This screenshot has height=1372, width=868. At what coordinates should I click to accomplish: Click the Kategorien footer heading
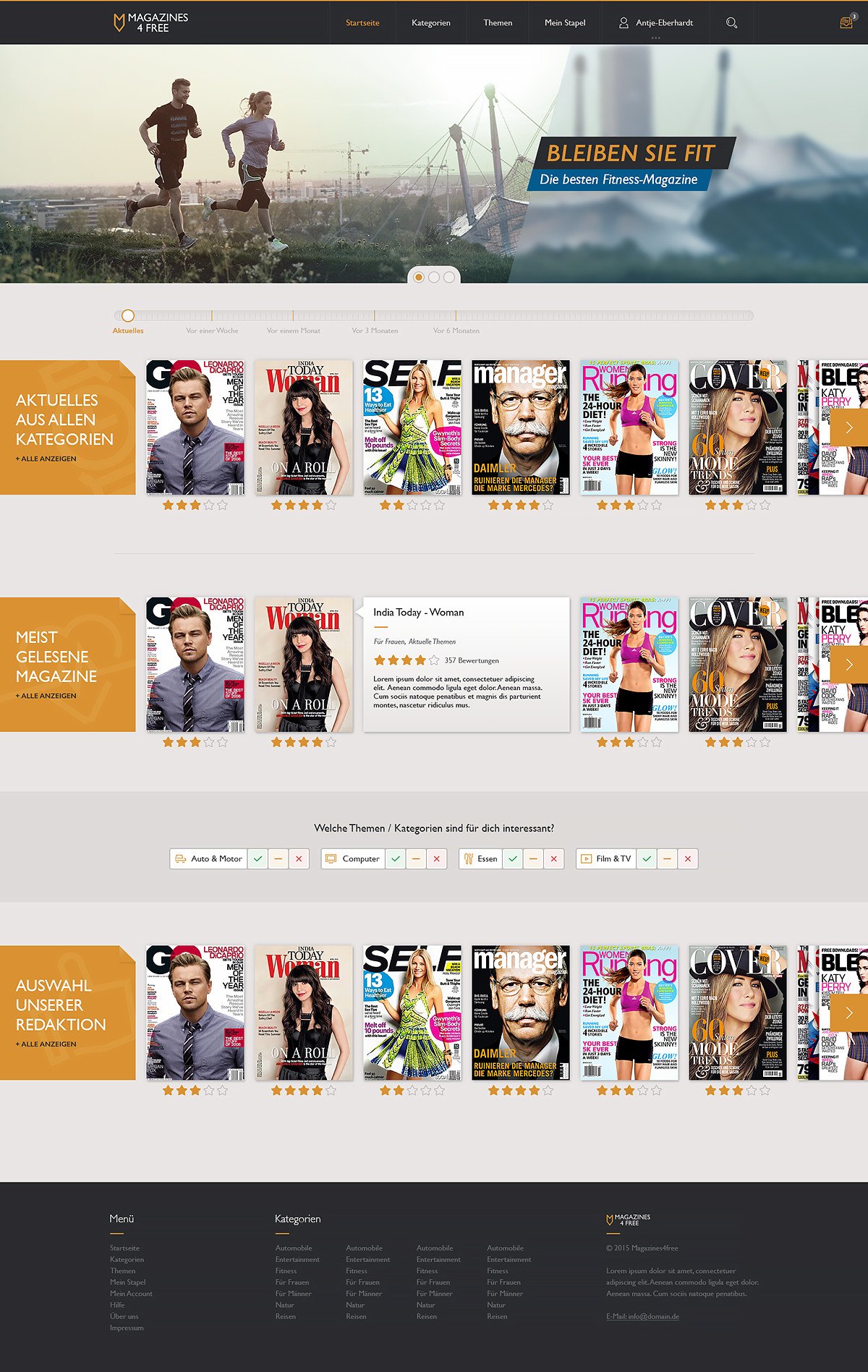click(297, 1219)
